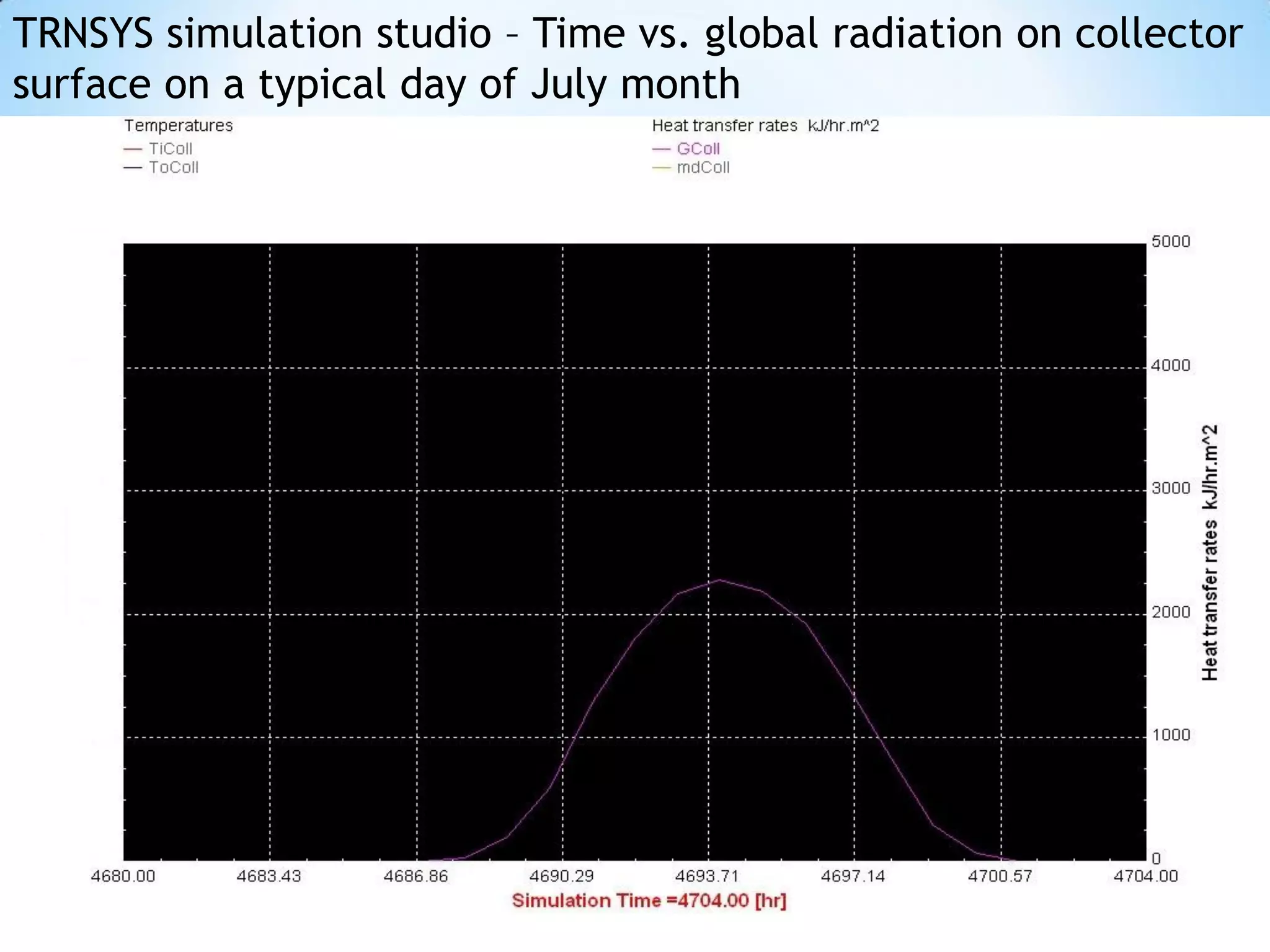Click the Temperatures legend heading
Image resolution: width=1270 pixels, height=952 pixels.
coord(179,126)
